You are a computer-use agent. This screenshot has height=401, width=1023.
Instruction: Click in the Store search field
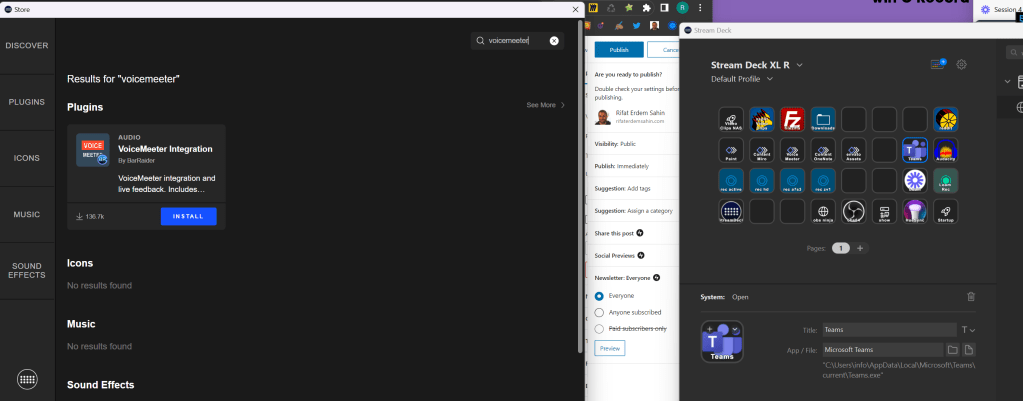click(x=517, y=40)
